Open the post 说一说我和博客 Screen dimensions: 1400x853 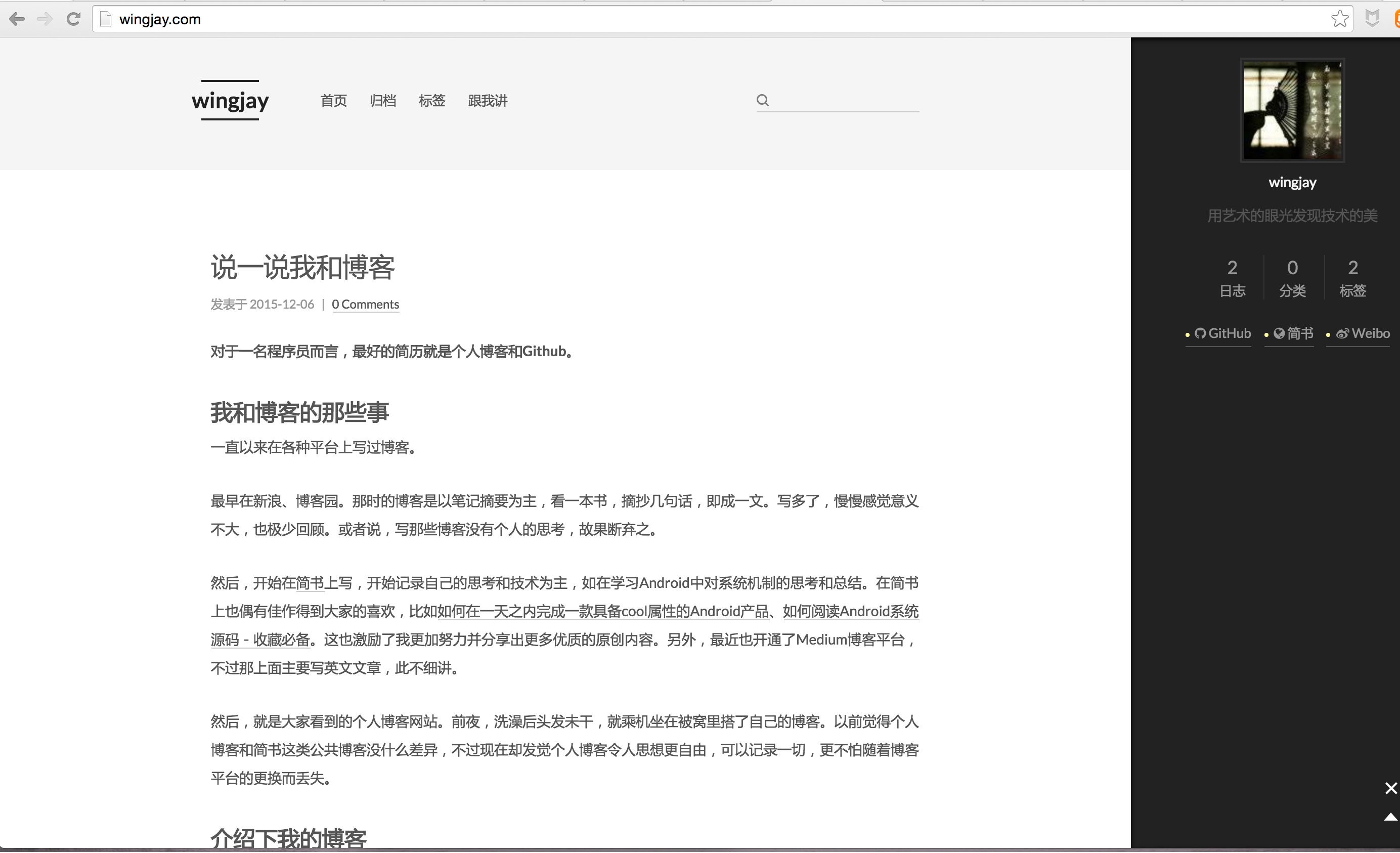point(302,267)
